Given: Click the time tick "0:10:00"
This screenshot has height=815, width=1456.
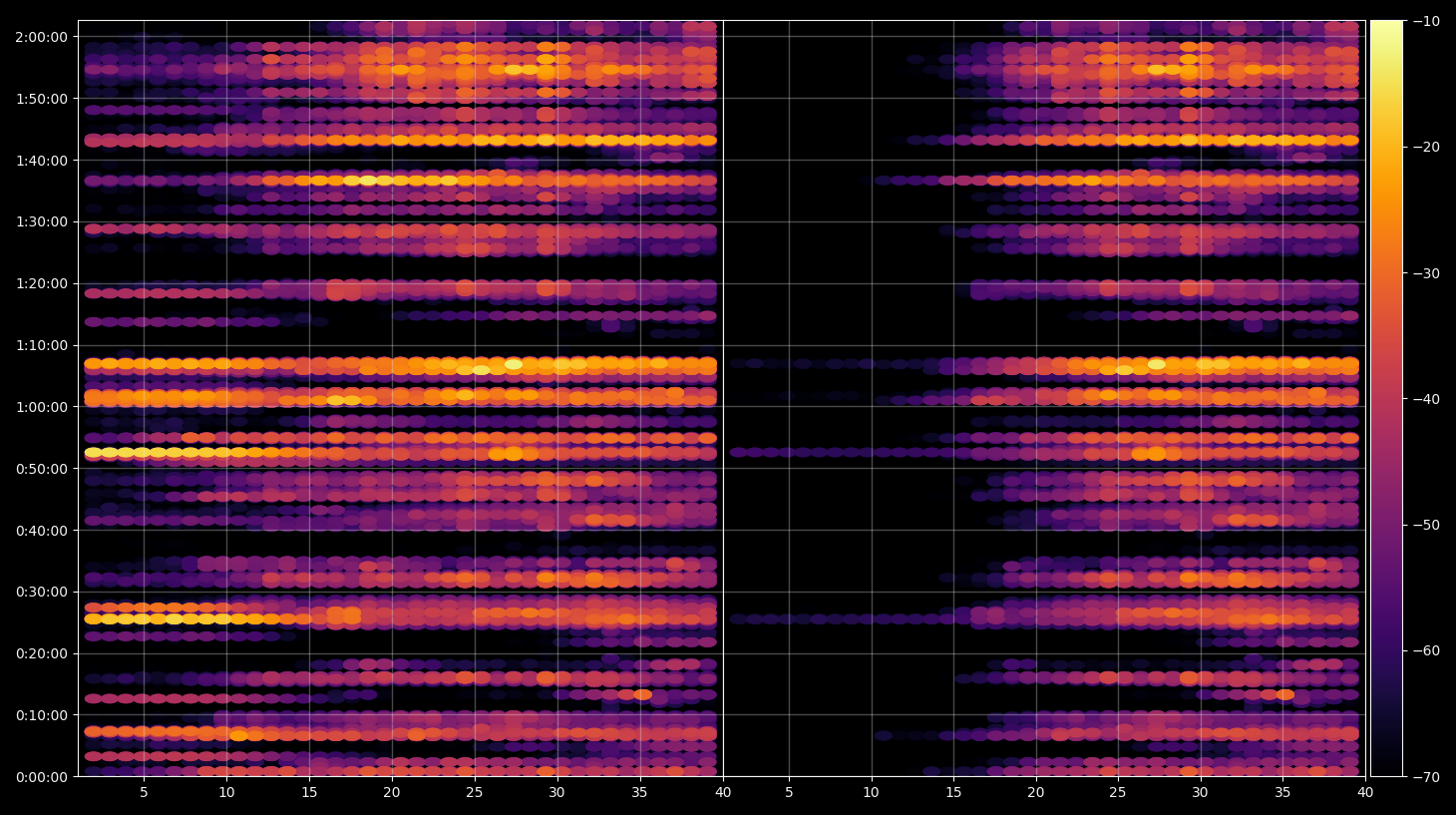Looking at the screenshot, I should click(x=42, y=715).
